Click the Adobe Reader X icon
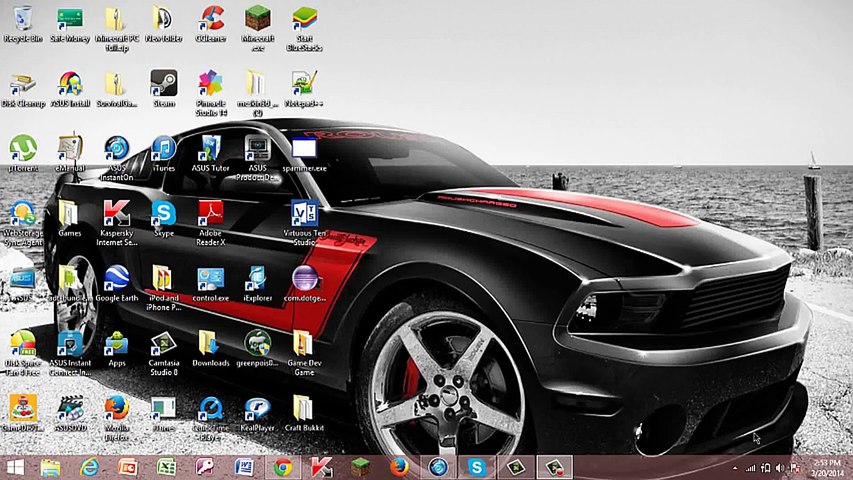The width and height of the screenshot is (853, 480). (211, 213)
